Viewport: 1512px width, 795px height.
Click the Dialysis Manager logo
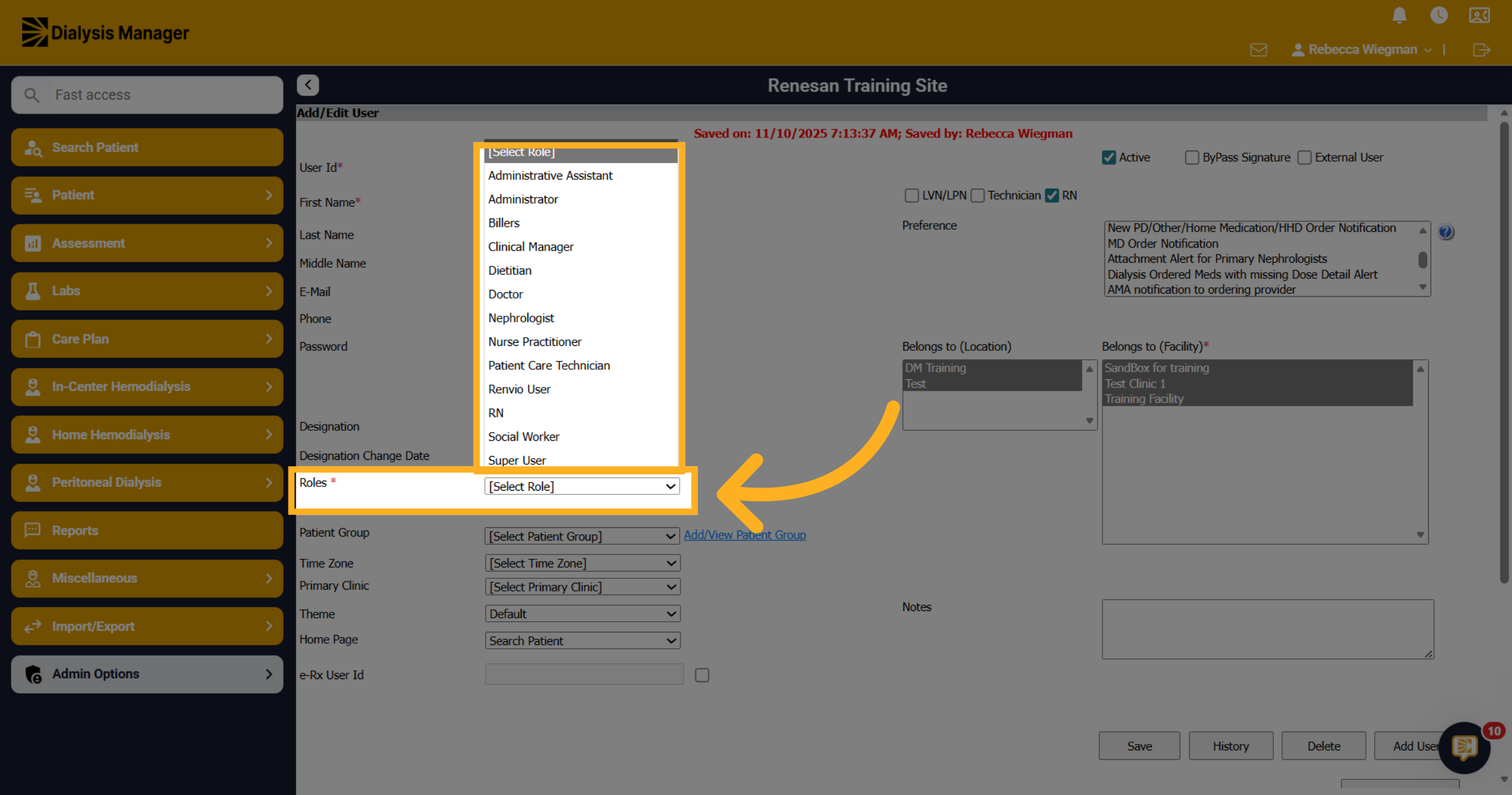coord(105,32)
